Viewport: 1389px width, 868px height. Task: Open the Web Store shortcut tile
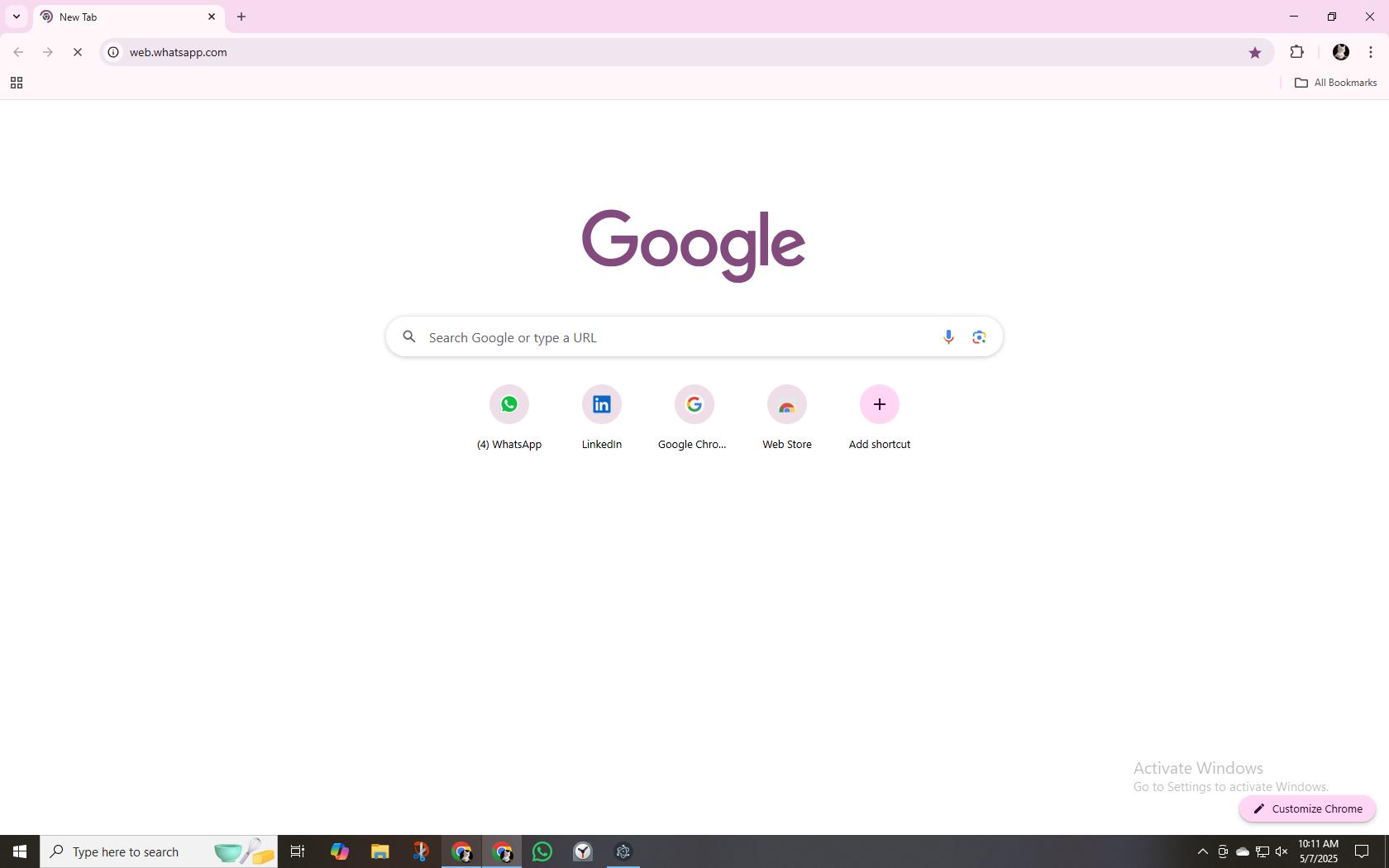(787, 418)
